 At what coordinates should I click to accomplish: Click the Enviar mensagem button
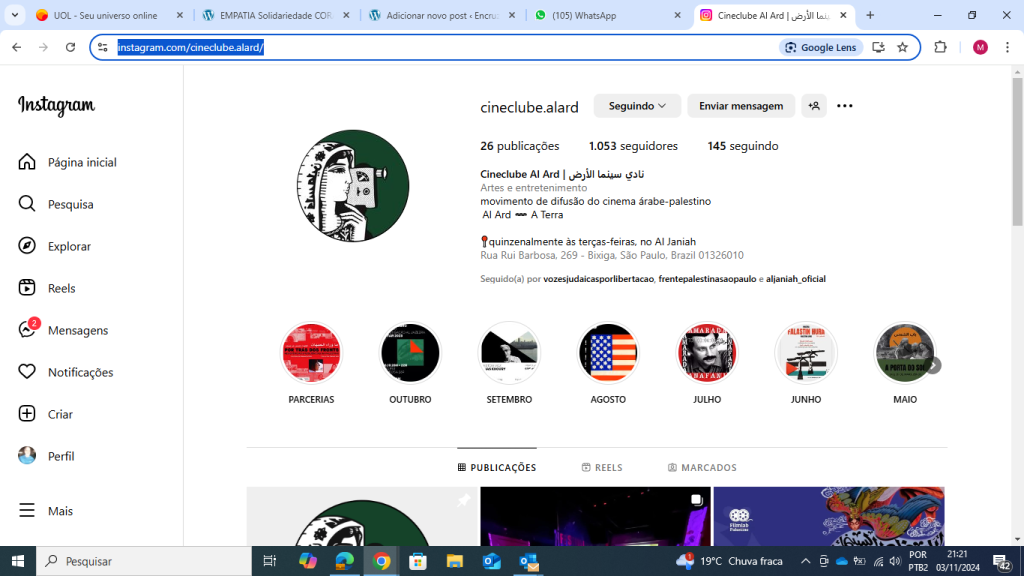[741, 106]
